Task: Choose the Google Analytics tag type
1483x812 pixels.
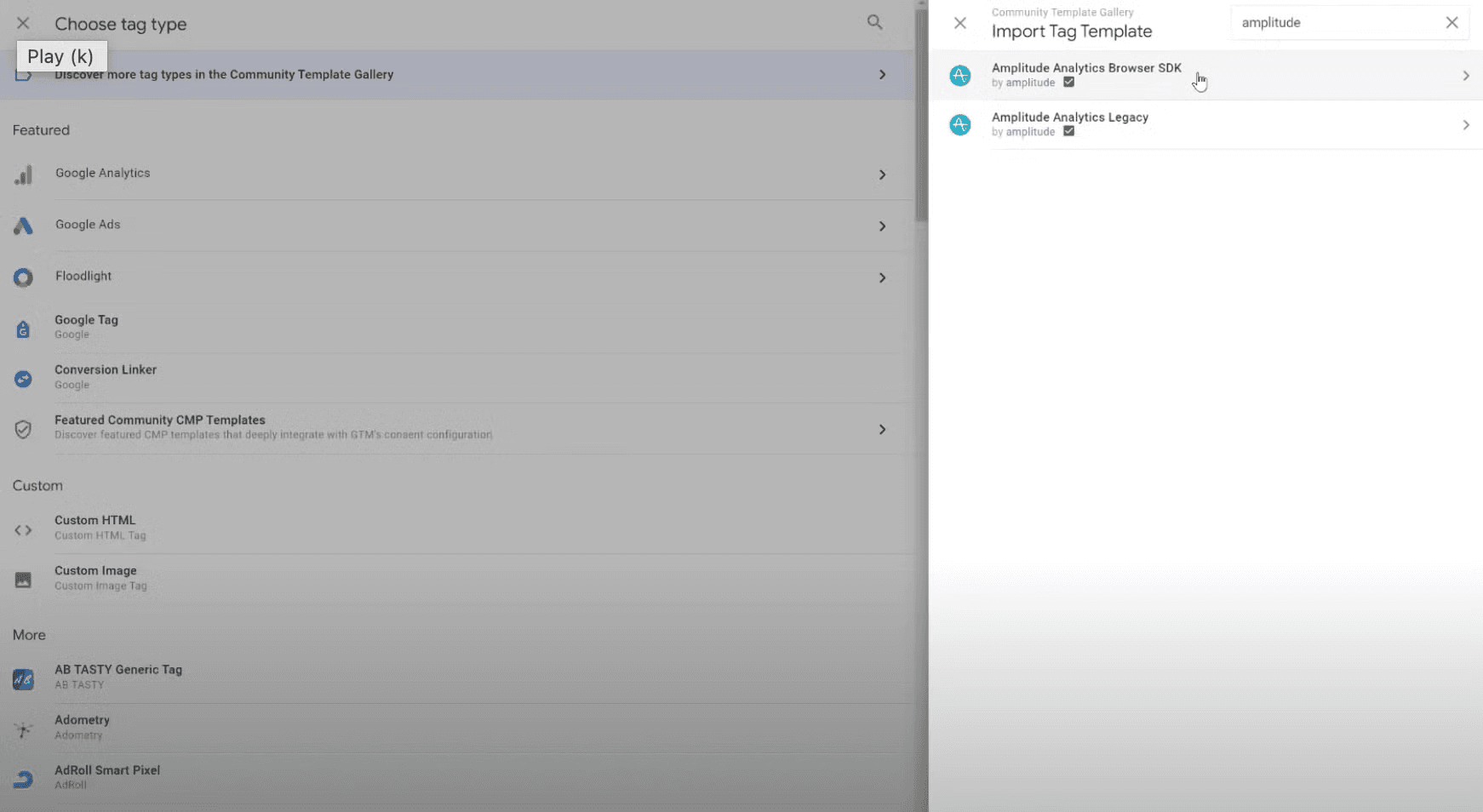Action: (x=457, y=174)
